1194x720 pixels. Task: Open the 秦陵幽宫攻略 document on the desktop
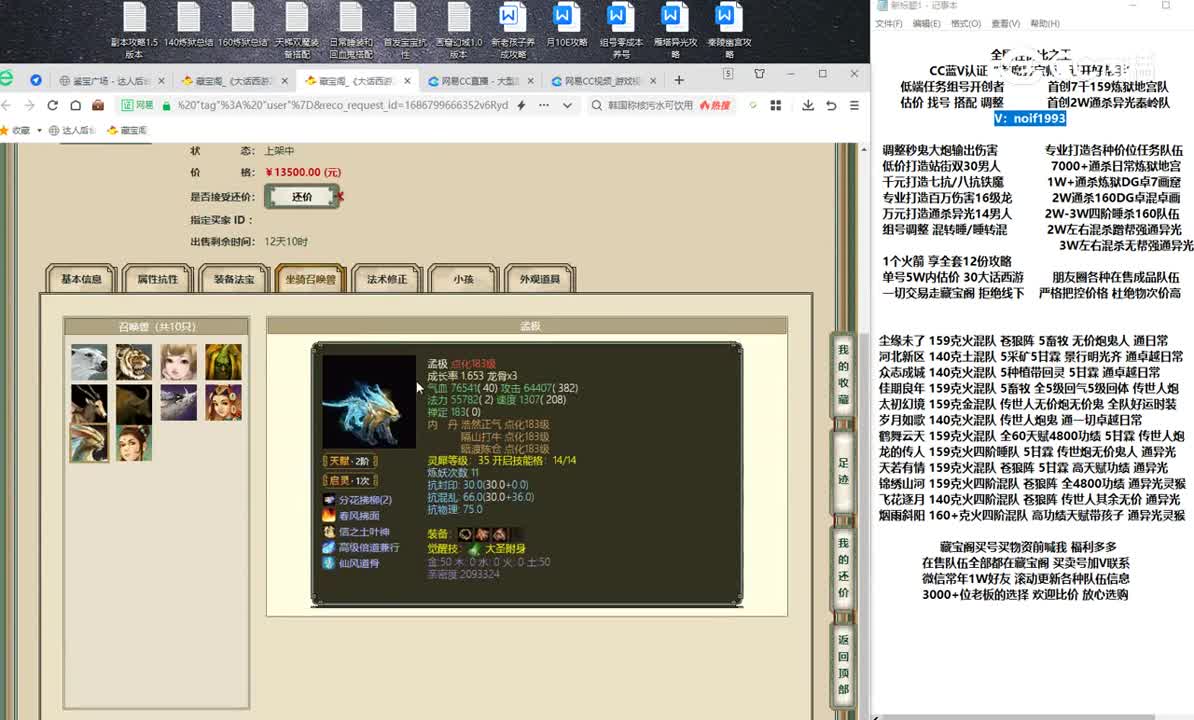pyautogui.click(x=729, y=30)
